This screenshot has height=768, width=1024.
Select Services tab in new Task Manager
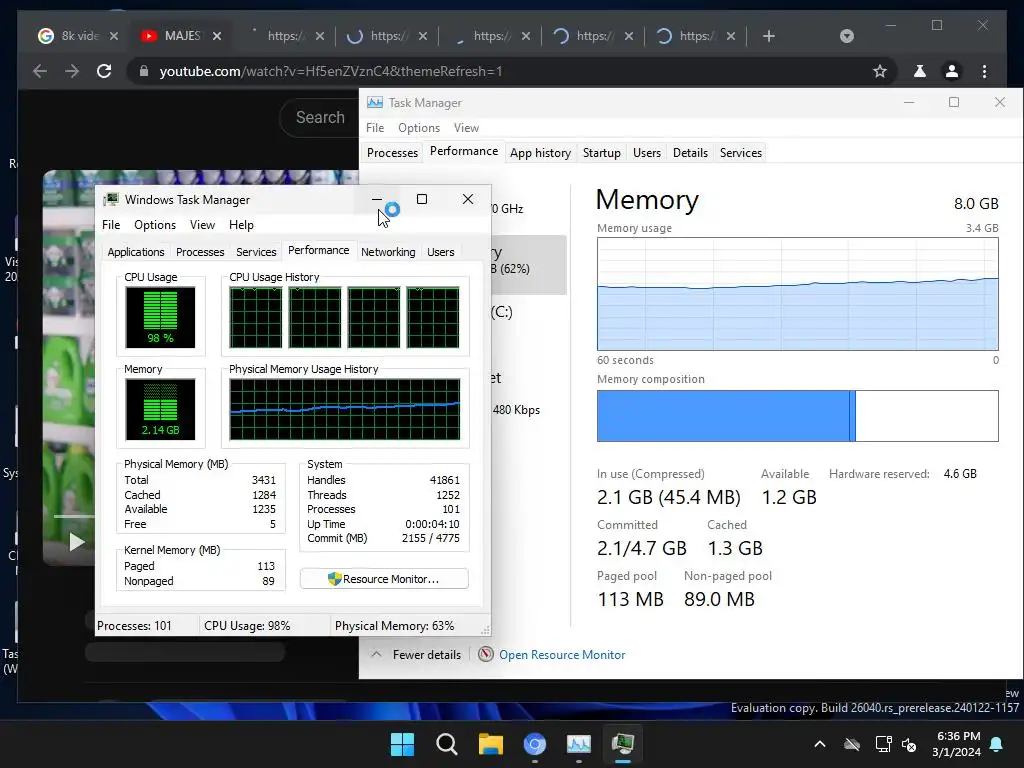741,153
